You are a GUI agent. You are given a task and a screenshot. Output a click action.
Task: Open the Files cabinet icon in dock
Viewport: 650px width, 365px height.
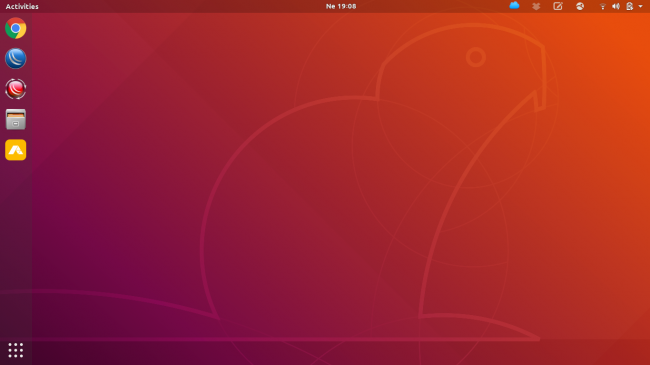point(16,119)
